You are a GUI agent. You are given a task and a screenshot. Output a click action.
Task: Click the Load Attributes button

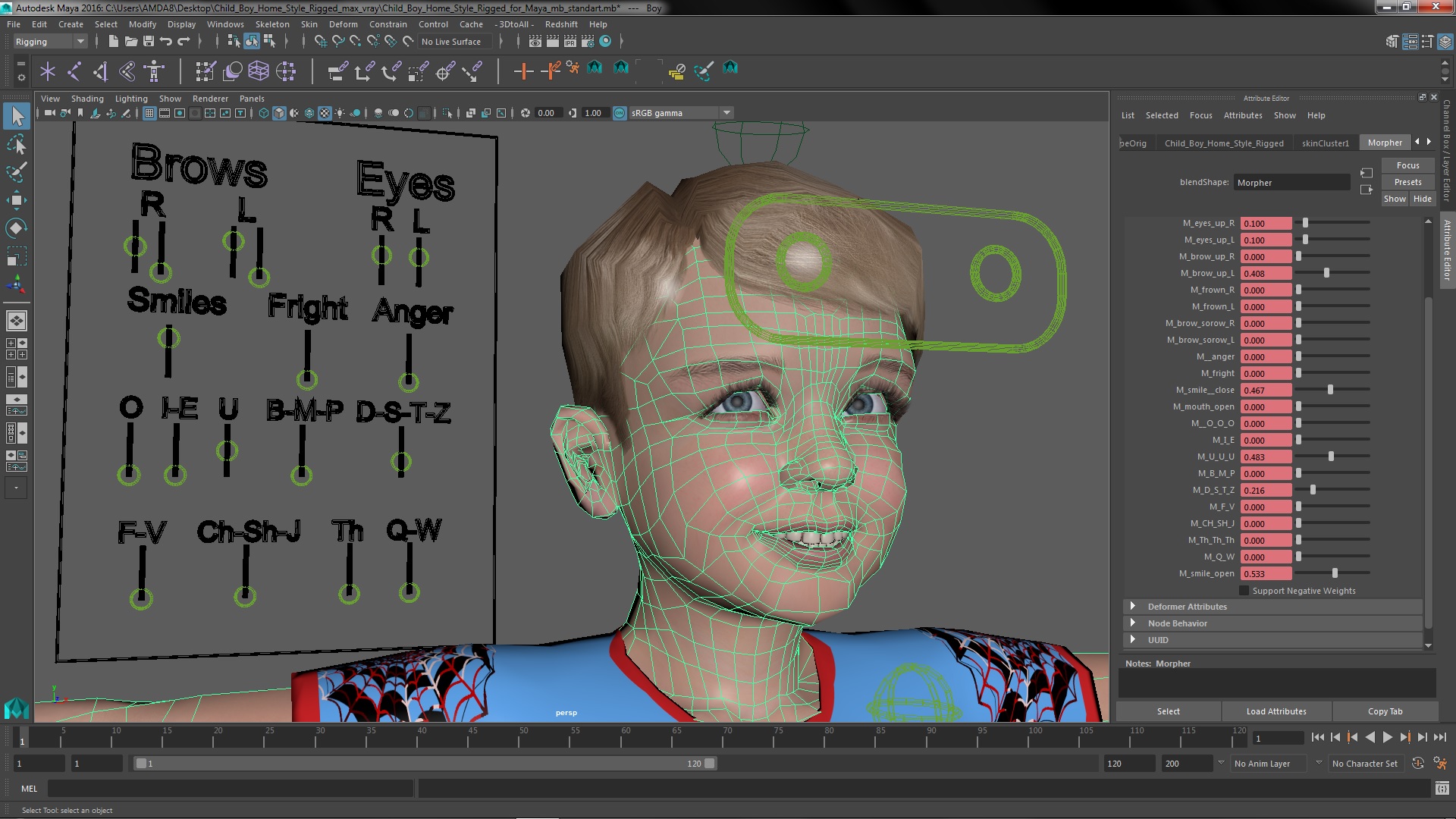coord(1276,711)
